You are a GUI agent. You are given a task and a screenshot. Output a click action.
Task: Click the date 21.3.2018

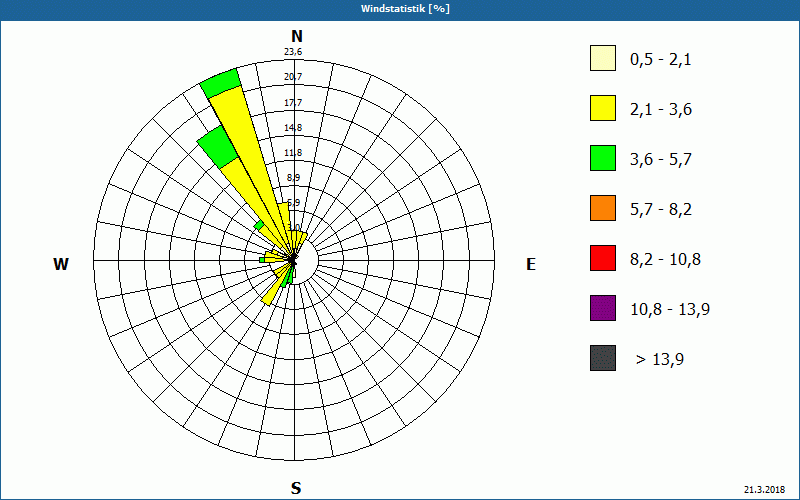coord(765,489)
